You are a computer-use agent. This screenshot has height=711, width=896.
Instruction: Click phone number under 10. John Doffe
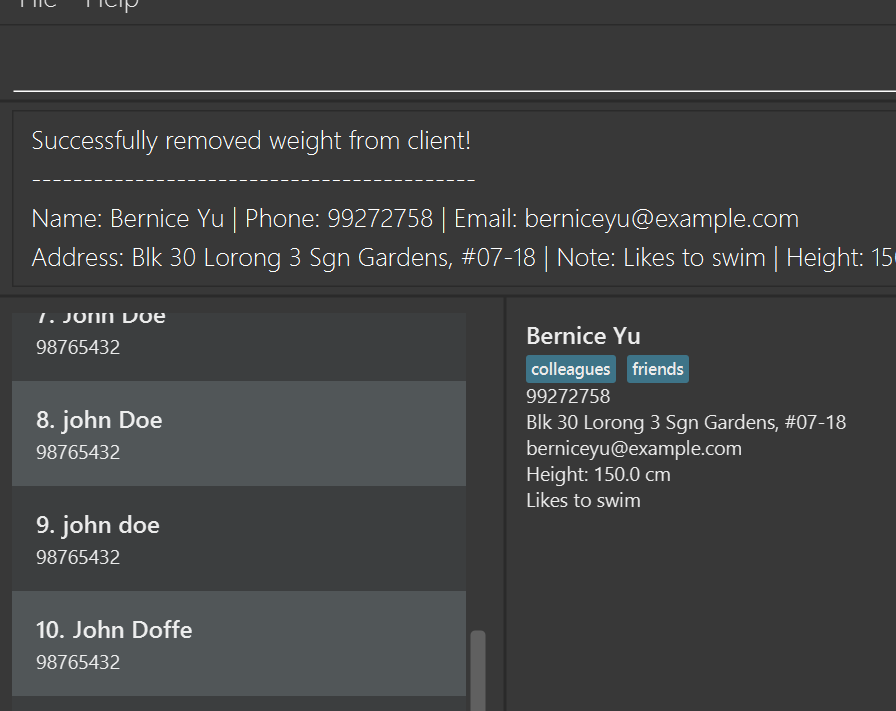click(78, 662)
